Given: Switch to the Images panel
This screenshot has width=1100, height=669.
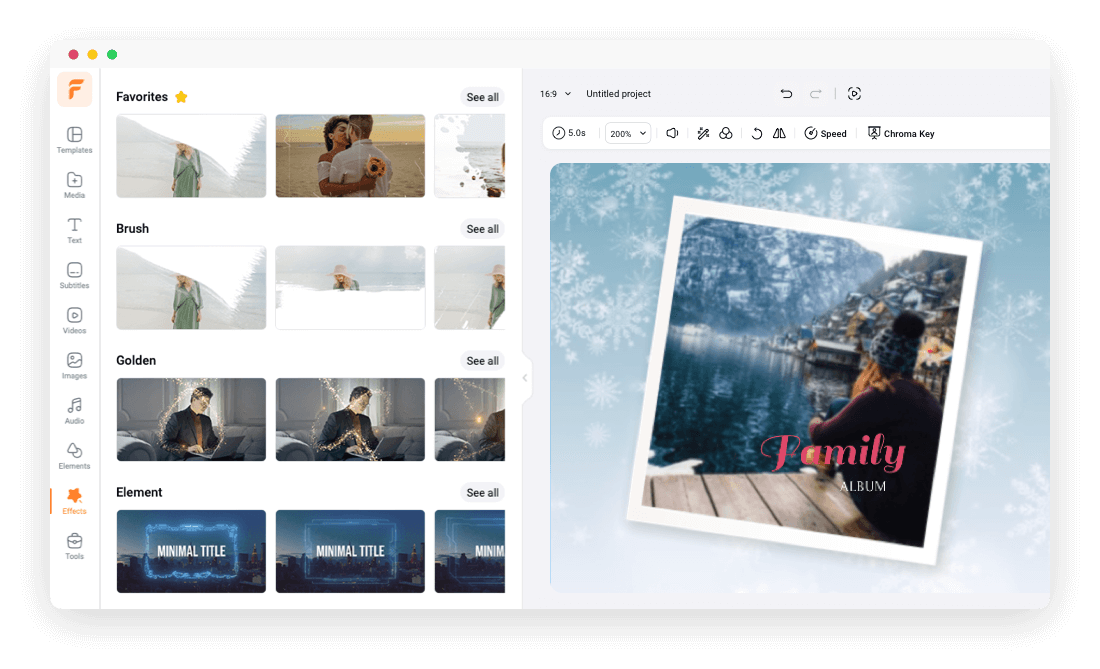Looking at the screenshot, I should pyautogui.click(x=74, y=366).
